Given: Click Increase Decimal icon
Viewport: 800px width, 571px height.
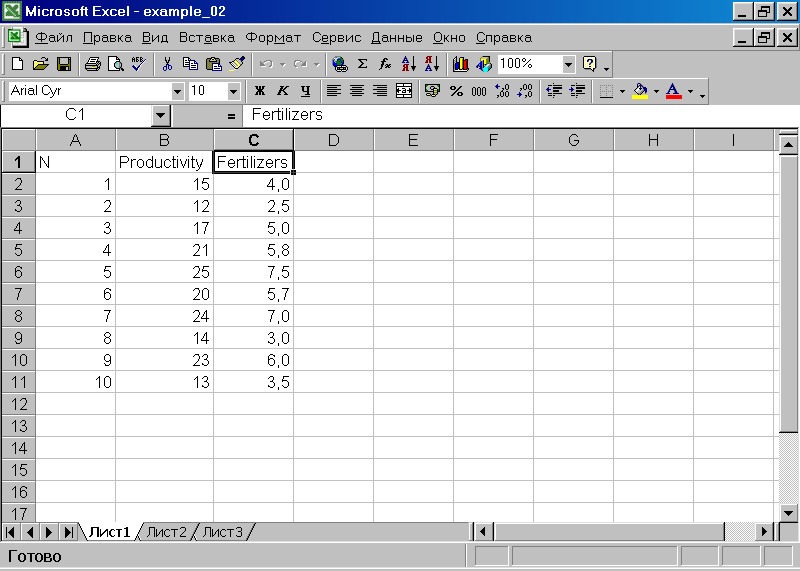Looking at the screenshot, I should pos(502,91).
